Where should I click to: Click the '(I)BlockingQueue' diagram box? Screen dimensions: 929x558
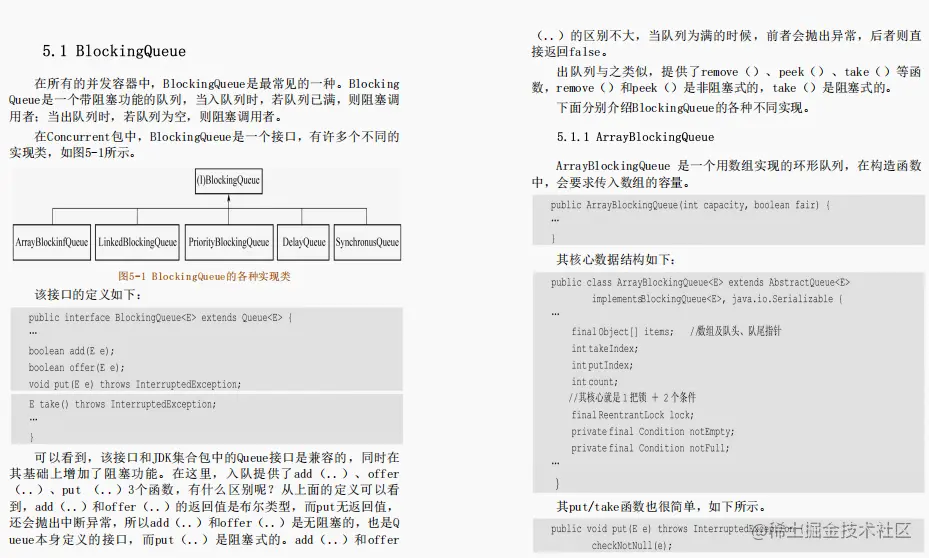click(x=229, y=181)
